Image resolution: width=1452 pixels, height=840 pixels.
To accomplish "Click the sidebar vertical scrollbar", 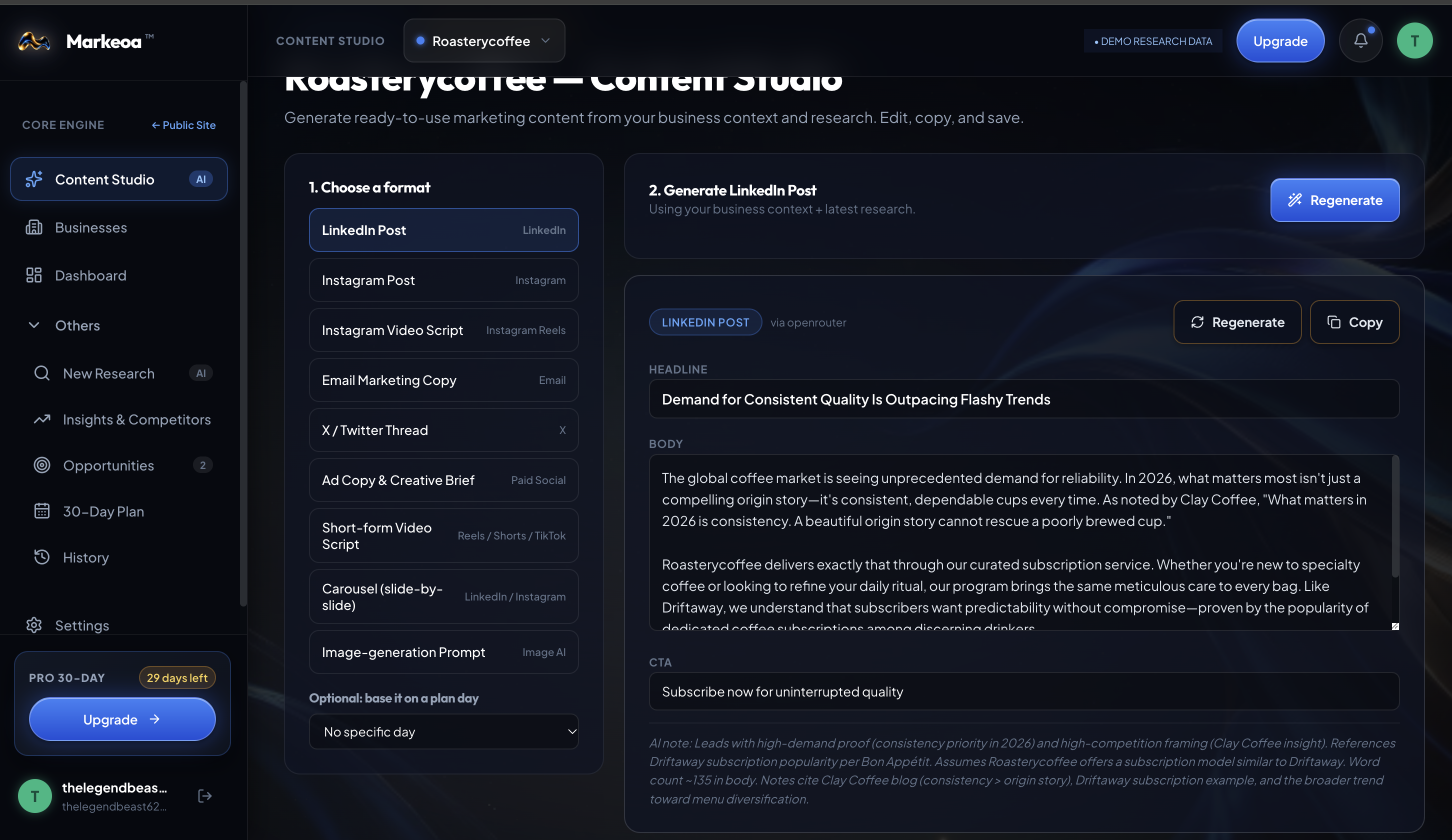I will point(243,343).
